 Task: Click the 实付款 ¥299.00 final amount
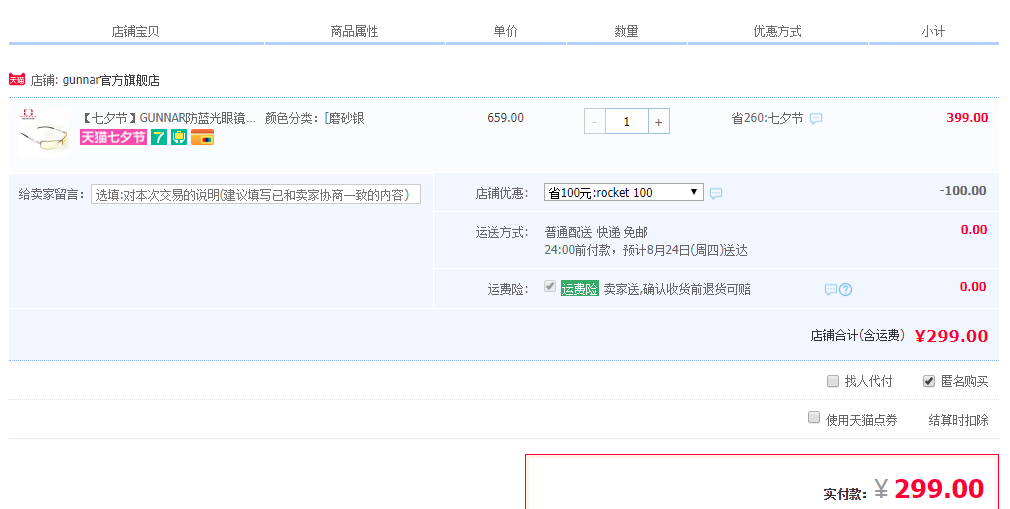904,490
